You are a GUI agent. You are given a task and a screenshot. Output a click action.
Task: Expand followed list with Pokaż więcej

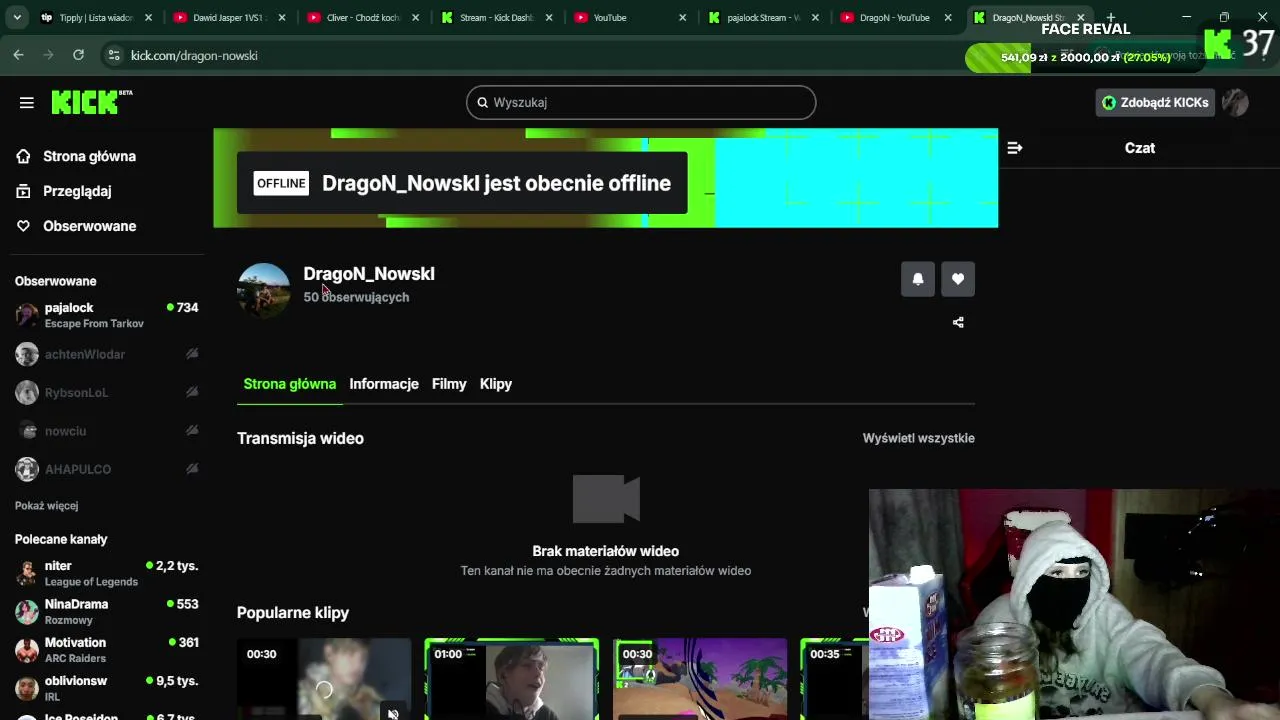click(46, 506)
